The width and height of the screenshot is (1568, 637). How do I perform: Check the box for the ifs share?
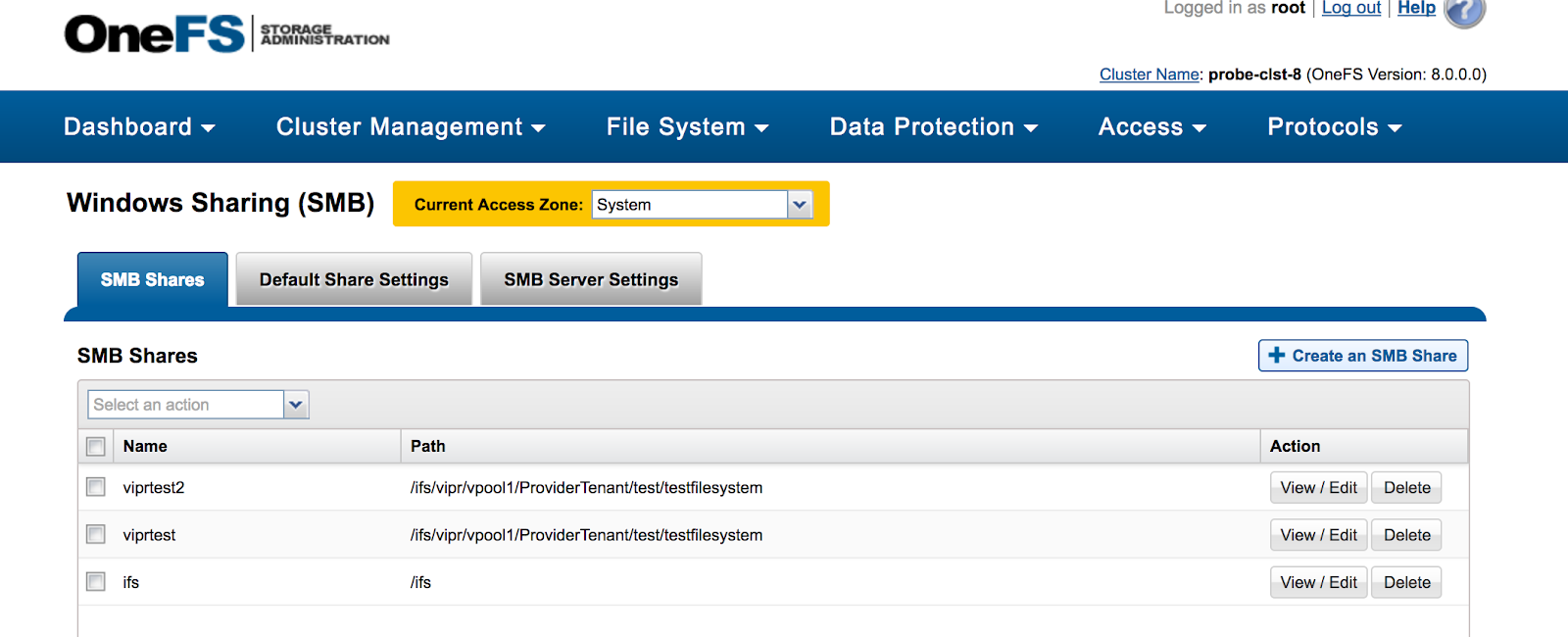pos(96,581)
